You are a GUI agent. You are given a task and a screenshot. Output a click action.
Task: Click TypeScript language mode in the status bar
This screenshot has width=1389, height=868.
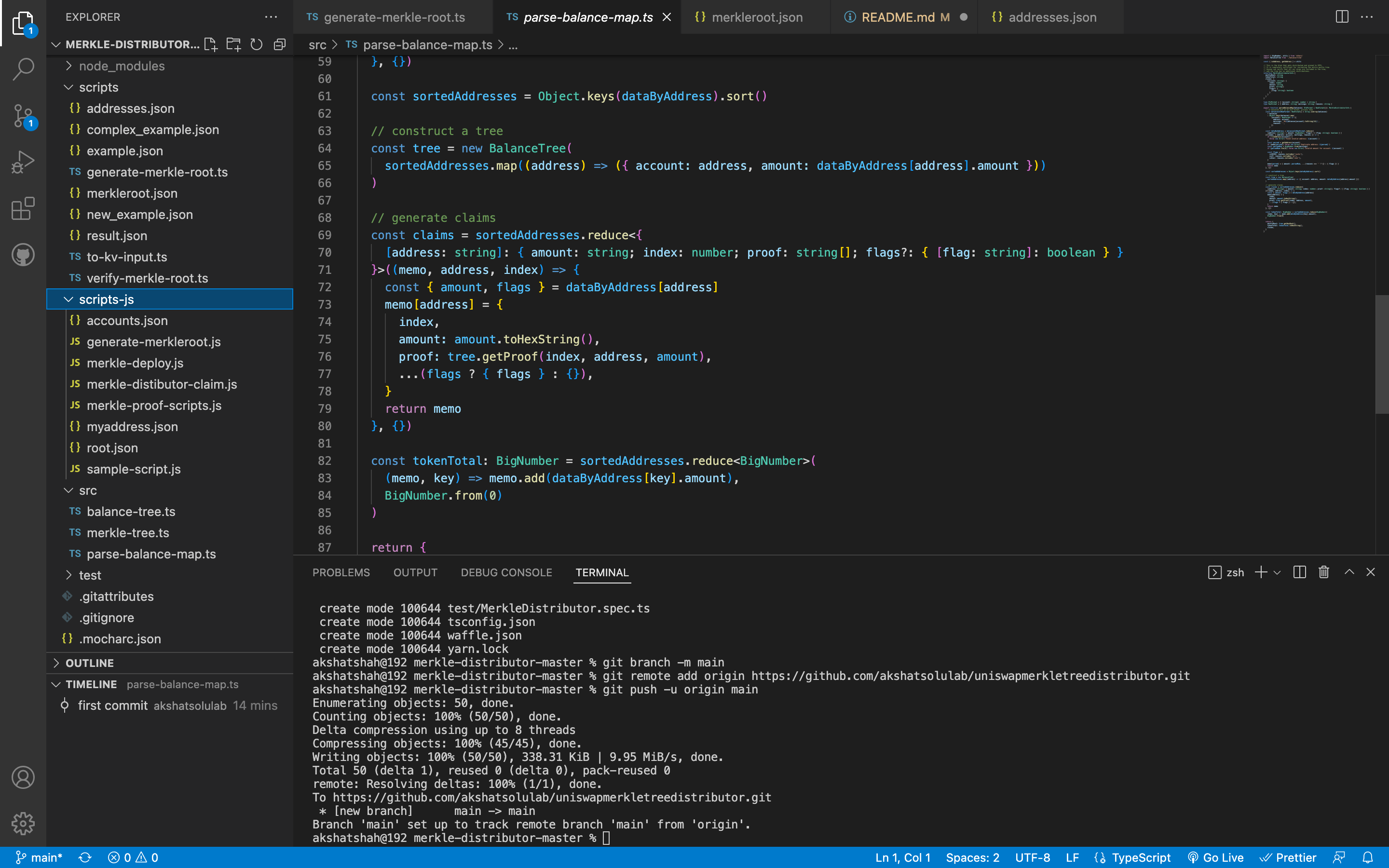click(x=1139, y=857)
